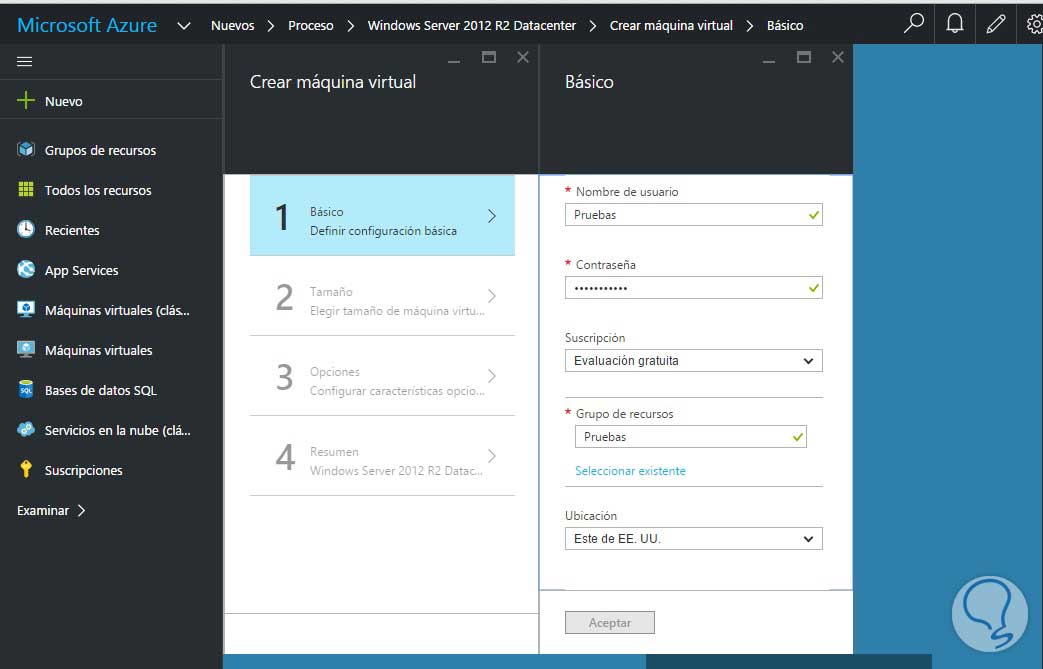Focus Grupo de recursos field

point(690,437)
